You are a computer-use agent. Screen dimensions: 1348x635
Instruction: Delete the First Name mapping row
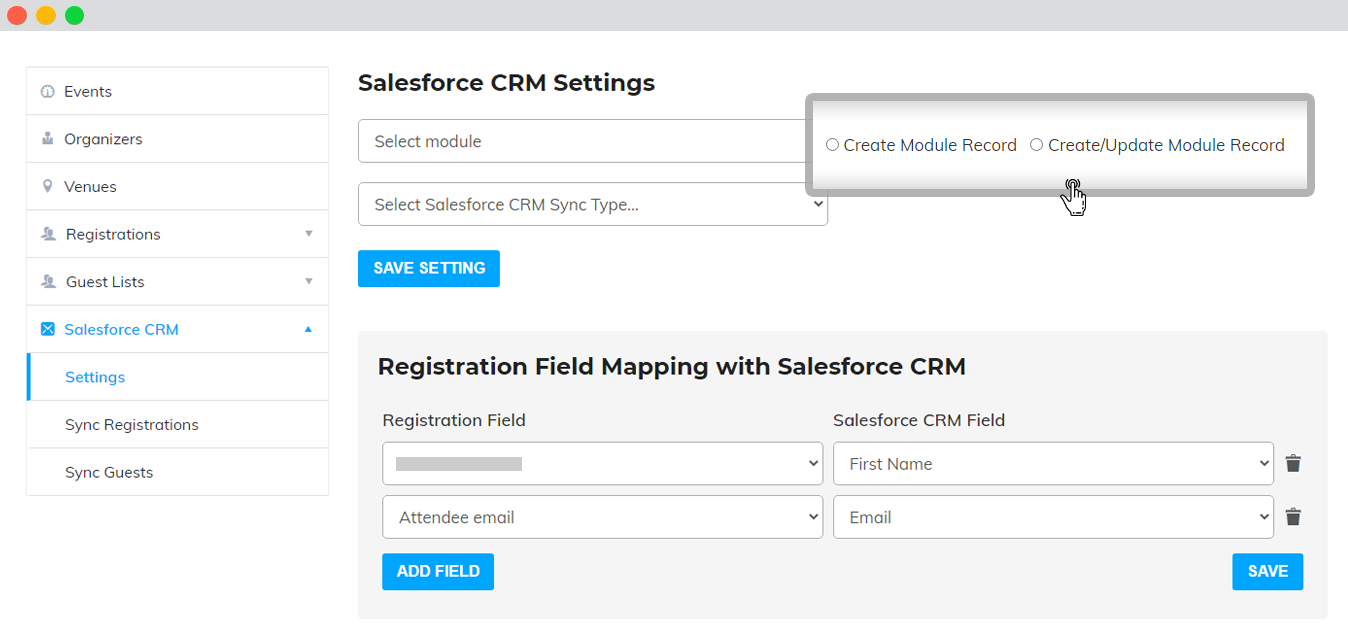pos(1293,463)
